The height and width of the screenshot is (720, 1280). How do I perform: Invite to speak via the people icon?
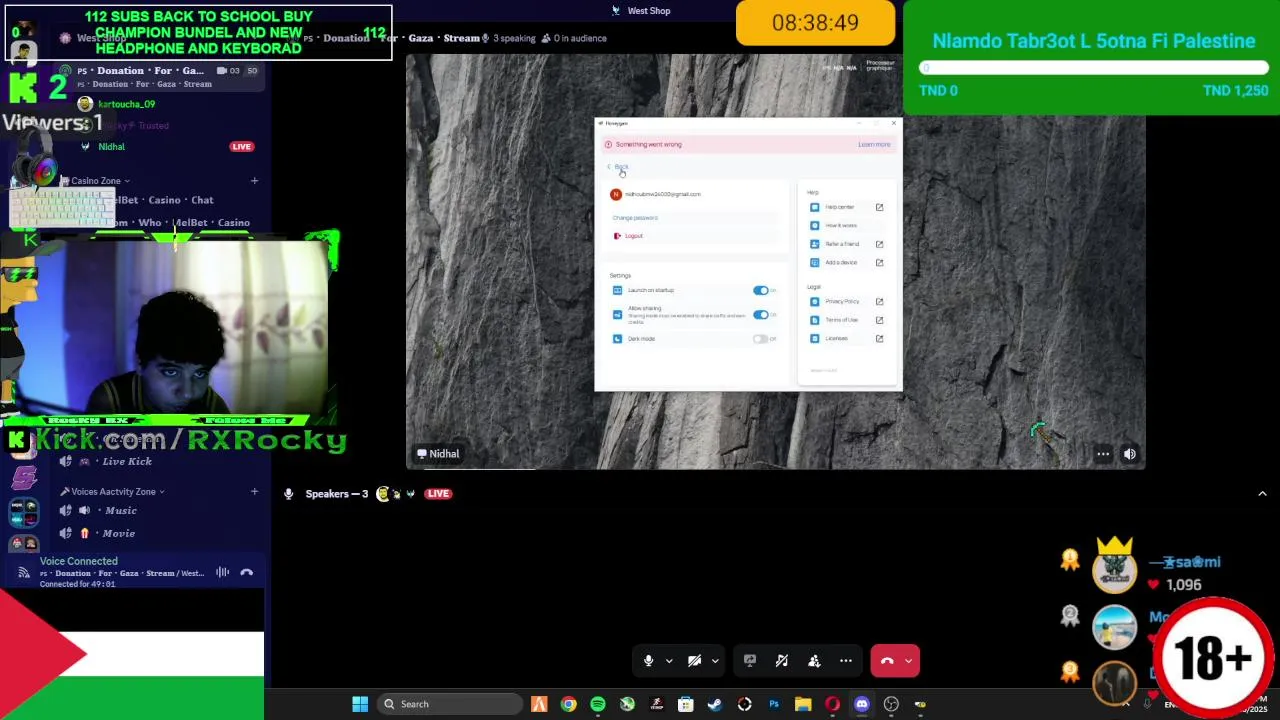point(814,661)
